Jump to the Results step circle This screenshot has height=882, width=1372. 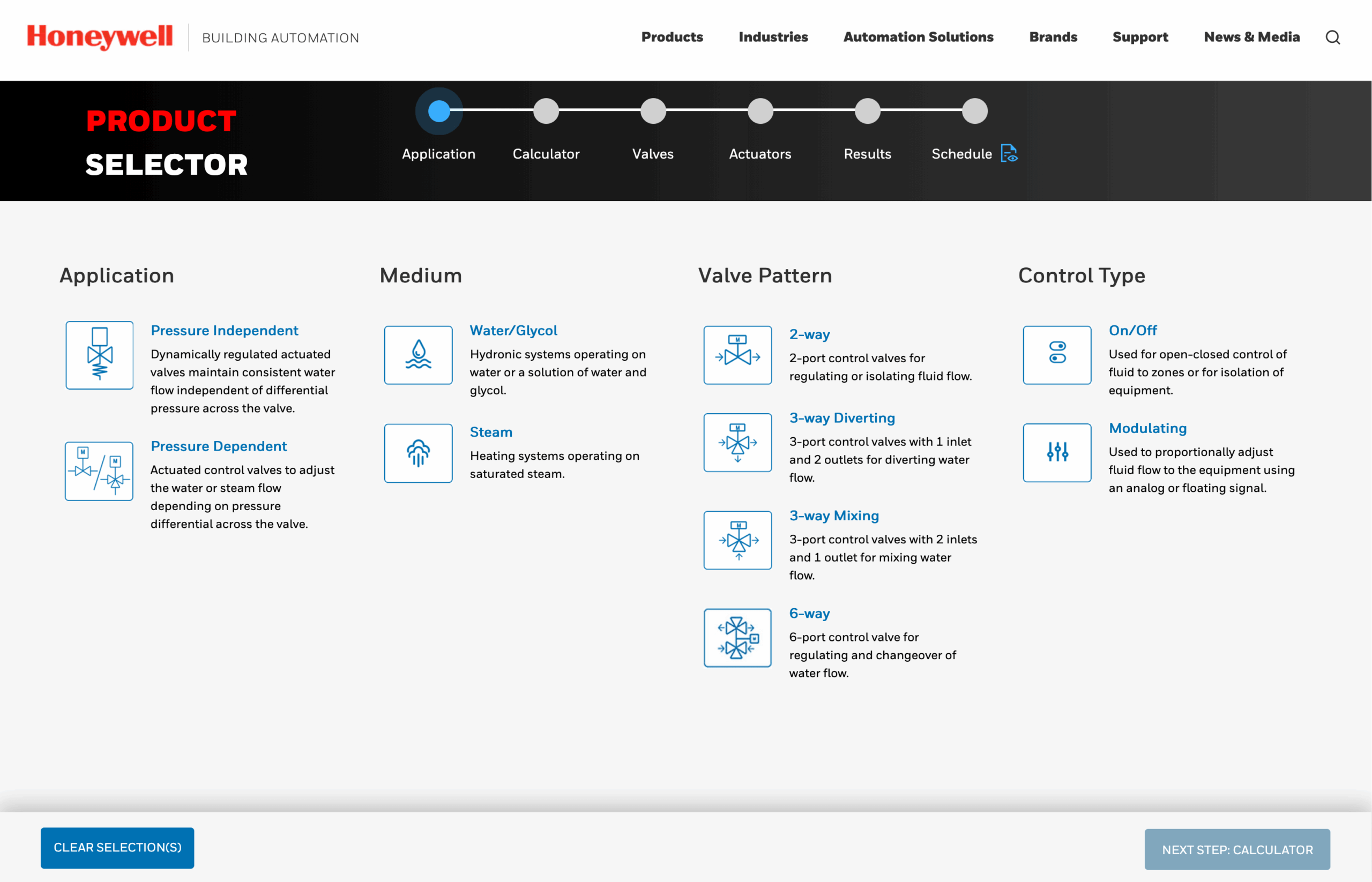tap(867, 111)
